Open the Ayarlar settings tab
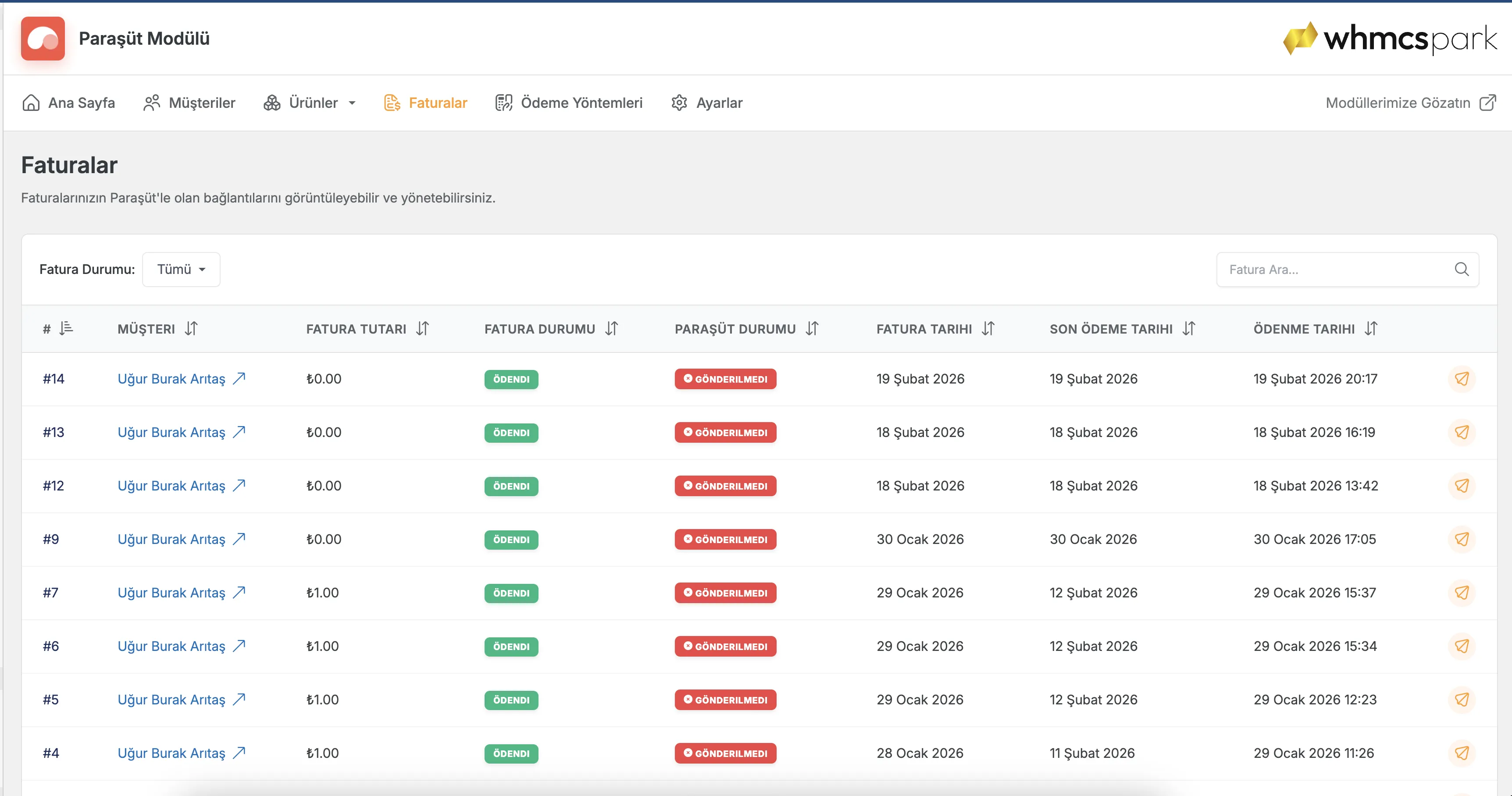Screen dimensions: 1512x796 click(707, 103)
